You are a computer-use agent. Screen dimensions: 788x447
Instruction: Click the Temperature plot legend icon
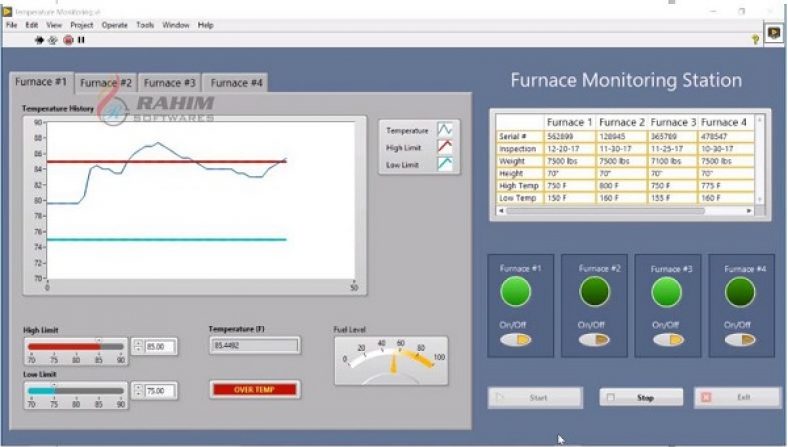pyautogui.click(x=445, y=130)
